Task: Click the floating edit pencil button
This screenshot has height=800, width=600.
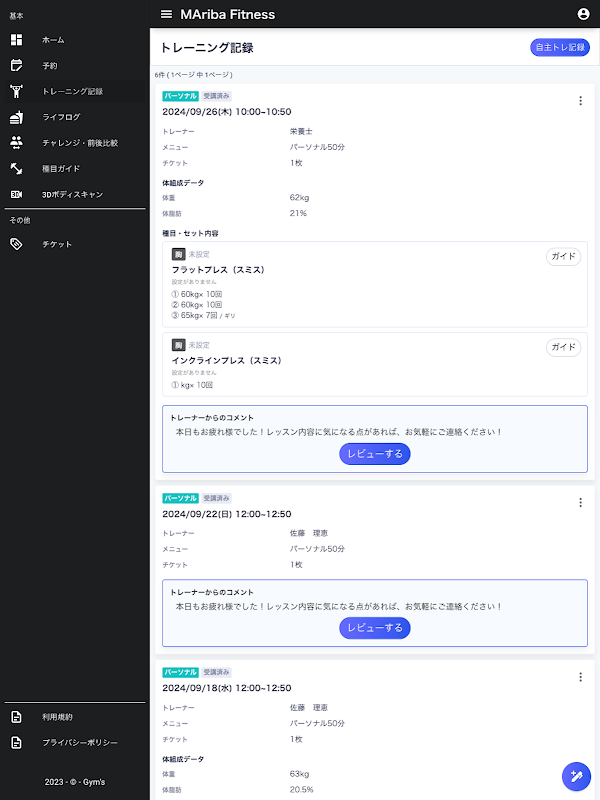Action: tap(576, 777)
